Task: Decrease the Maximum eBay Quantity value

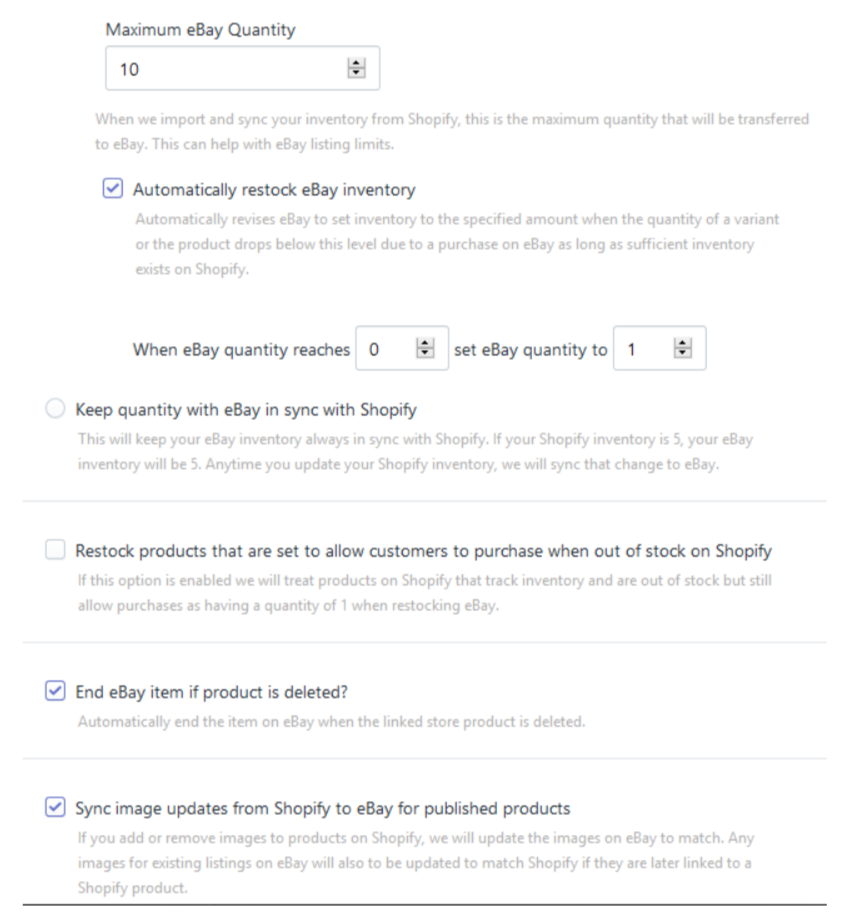Action: point(356,73)
